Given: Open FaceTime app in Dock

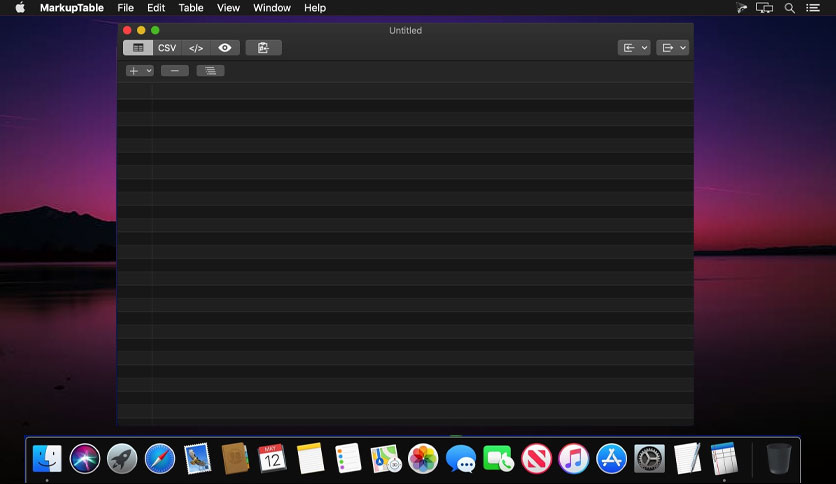Looking at the screenshot, I should click(x=498, y=458).
